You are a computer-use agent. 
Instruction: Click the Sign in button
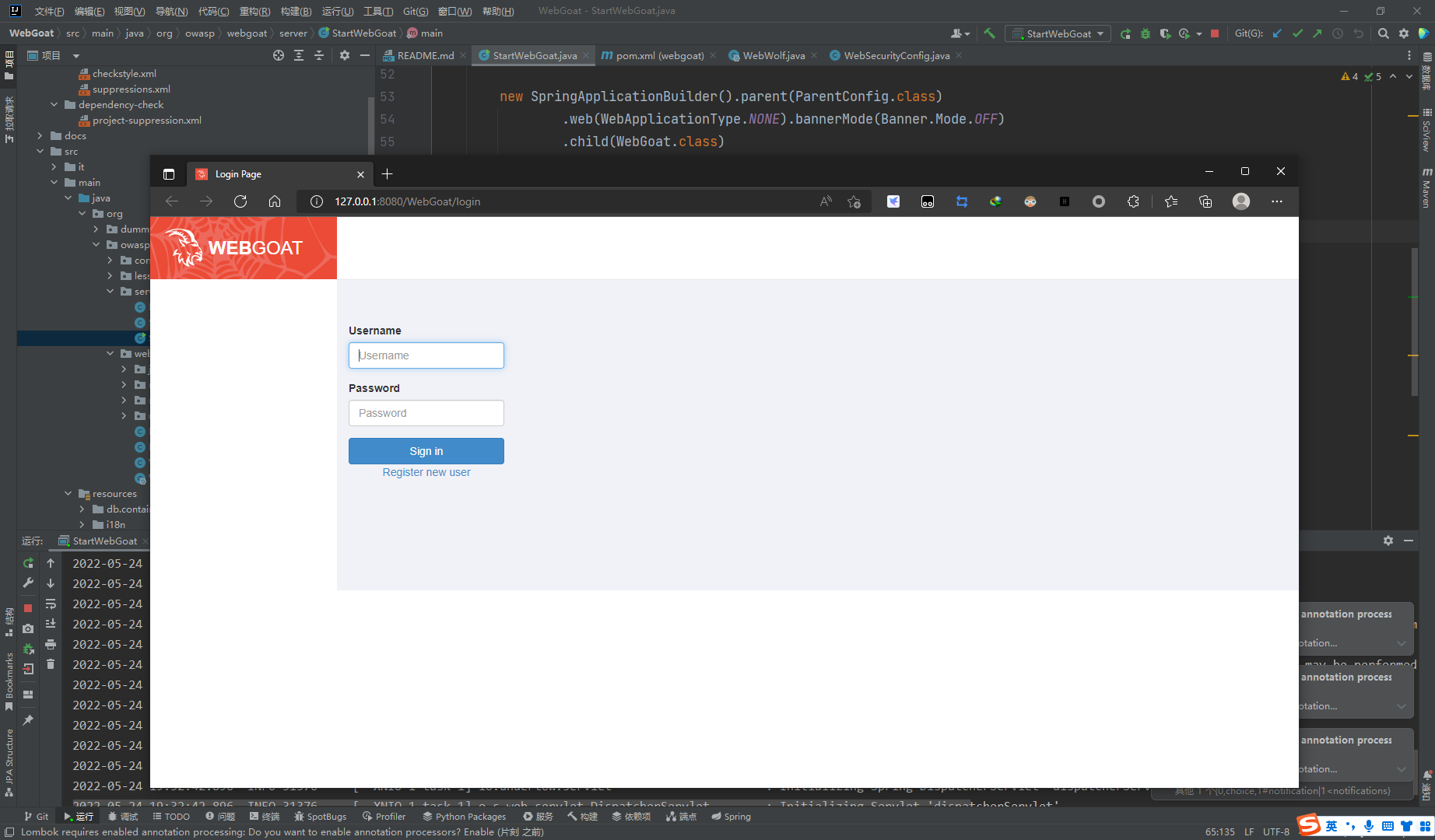pos(426,451)
